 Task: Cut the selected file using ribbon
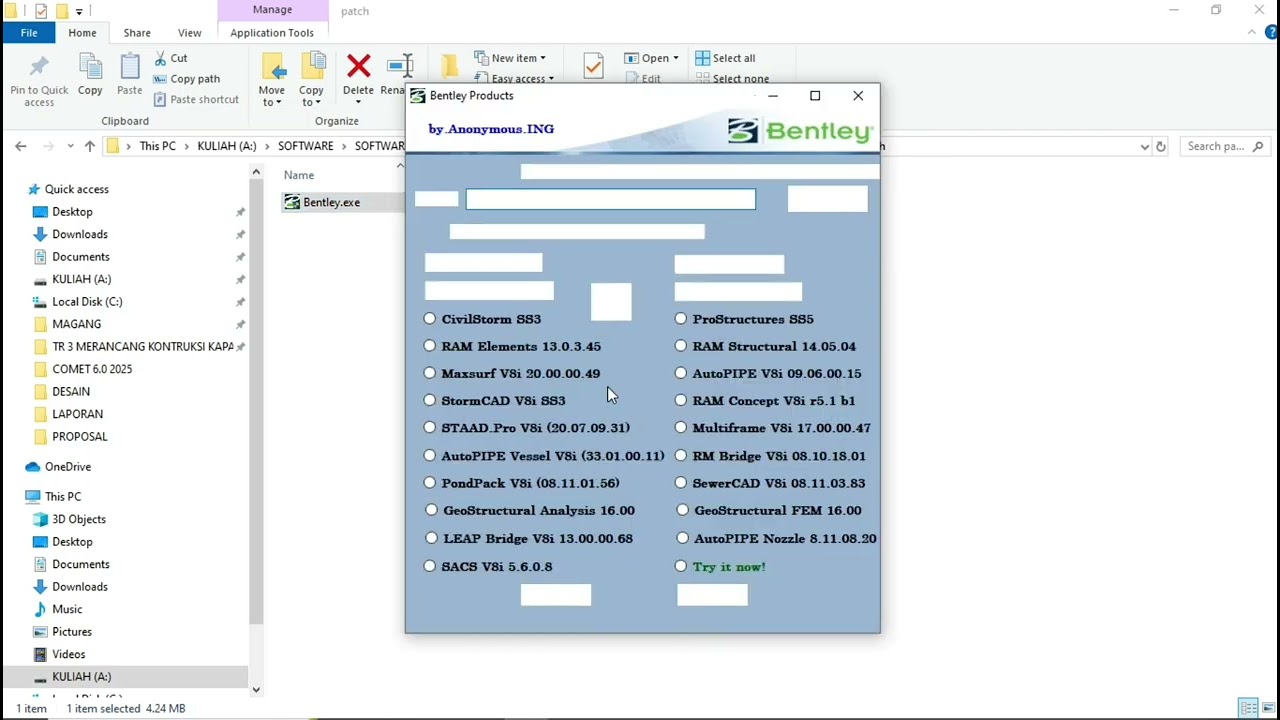[x=170, y=58]
